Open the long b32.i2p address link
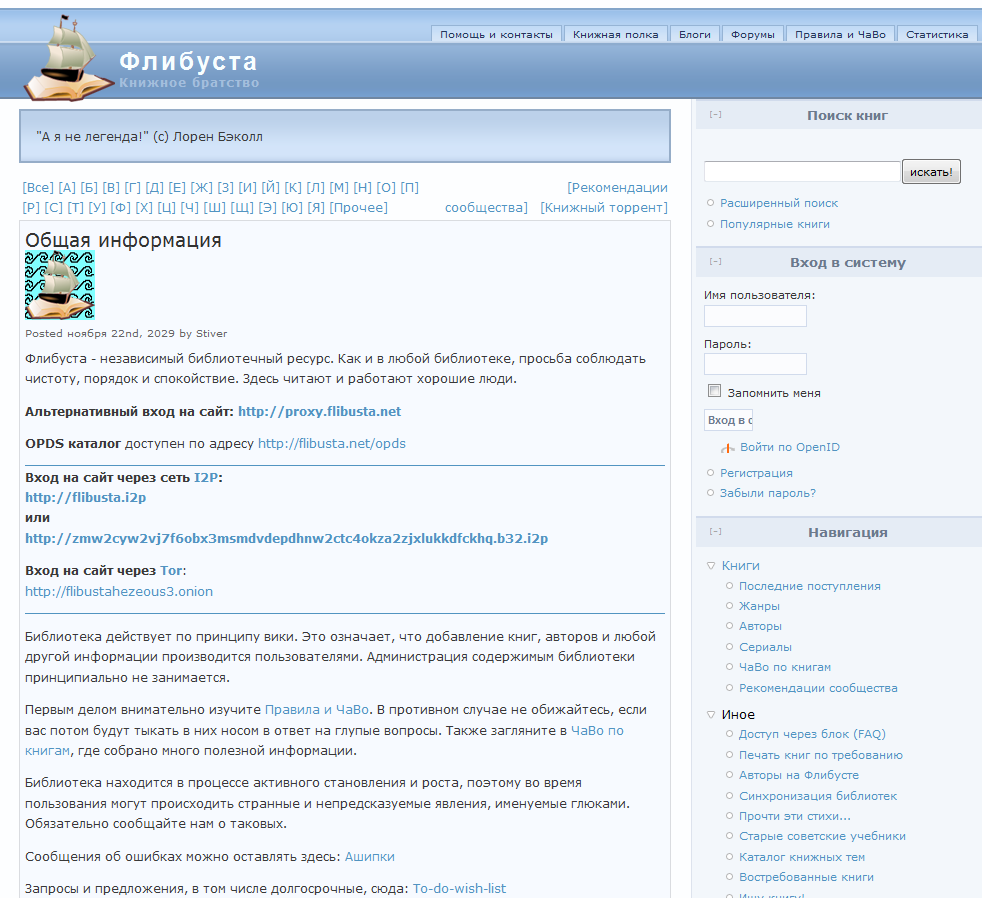The image size is (982, 898). (287, 539)
